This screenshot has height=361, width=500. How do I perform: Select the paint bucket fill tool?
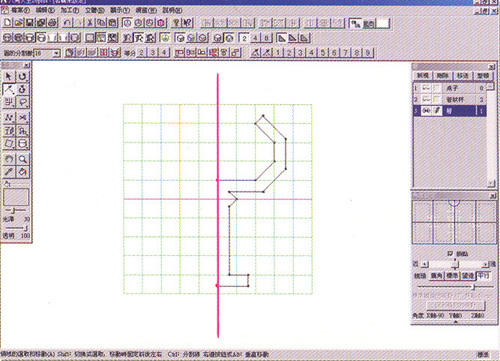pyautogui.click(x=23, y=172)
